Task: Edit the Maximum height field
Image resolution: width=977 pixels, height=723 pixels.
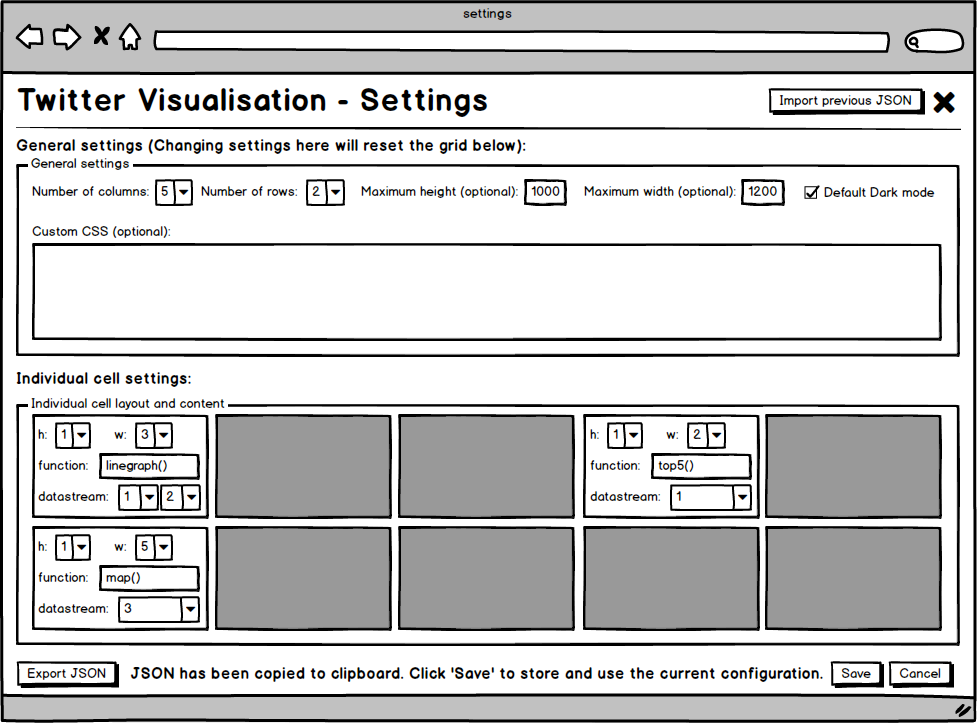Action: (x=545, y=192)
